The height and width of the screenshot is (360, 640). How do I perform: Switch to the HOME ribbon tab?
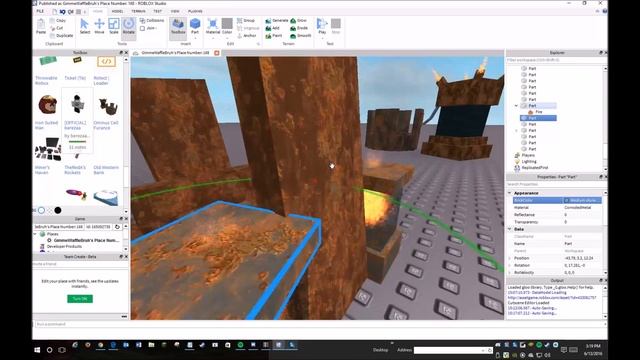point(98,11)
